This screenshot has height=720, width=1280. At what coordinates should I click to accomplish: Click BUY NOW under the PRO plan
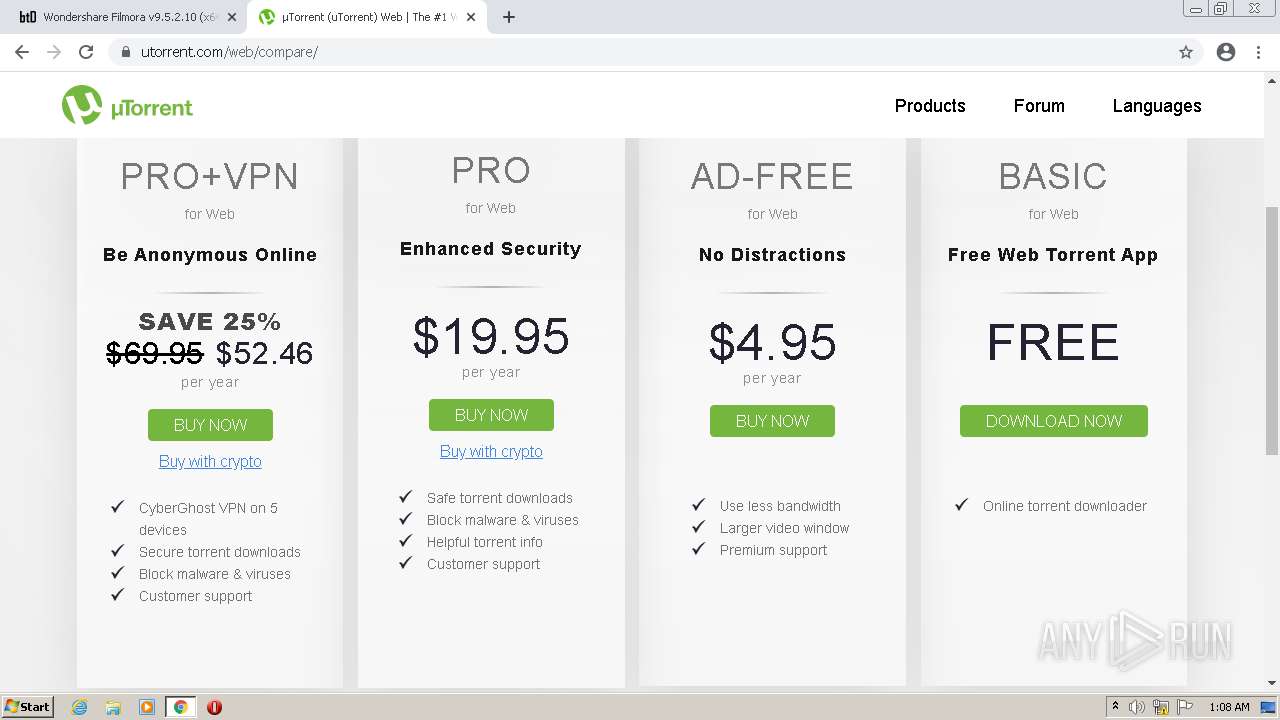click(491, 415)
